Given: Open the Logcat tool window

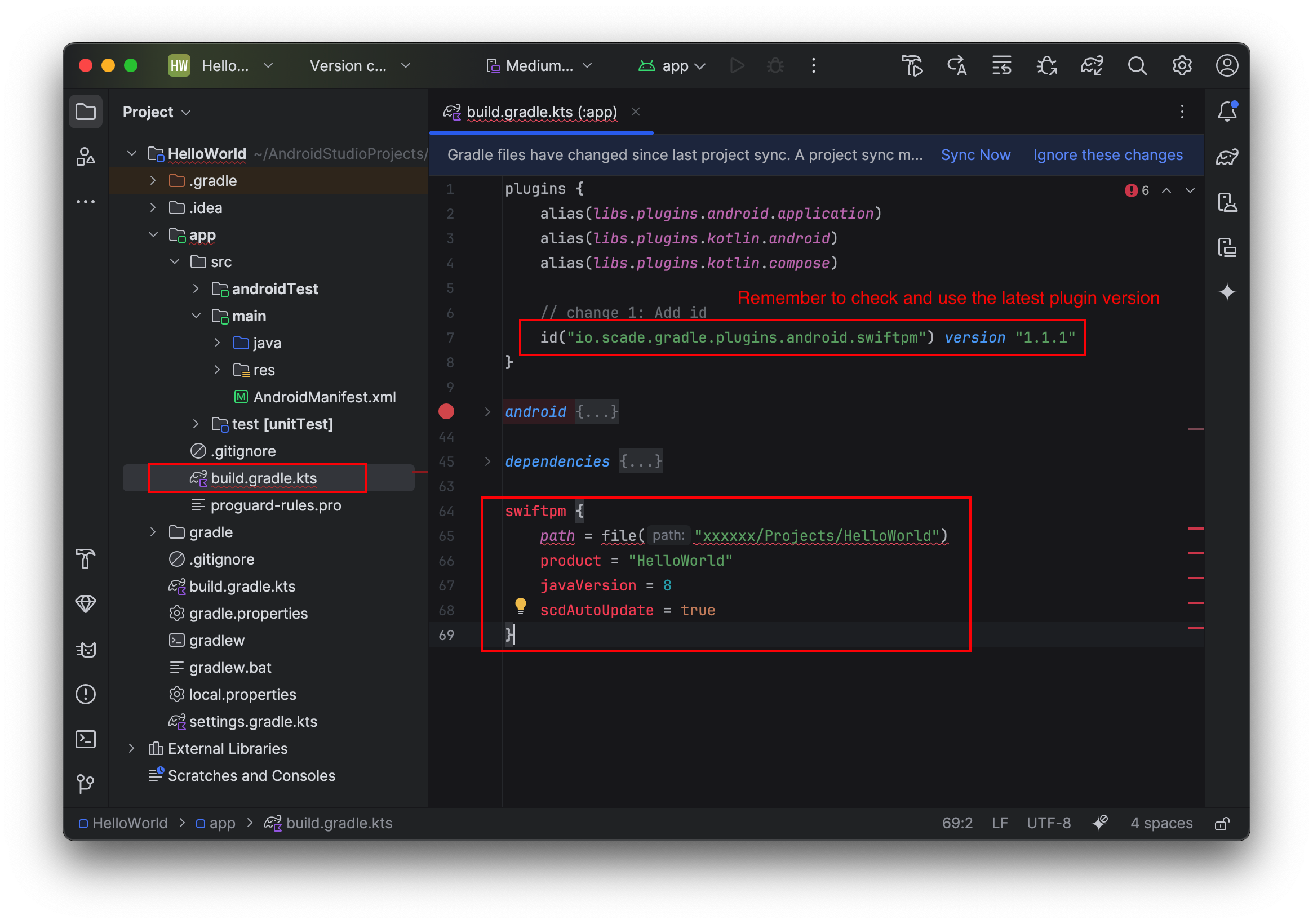Looking at the screenshot, I should point(86,650).
